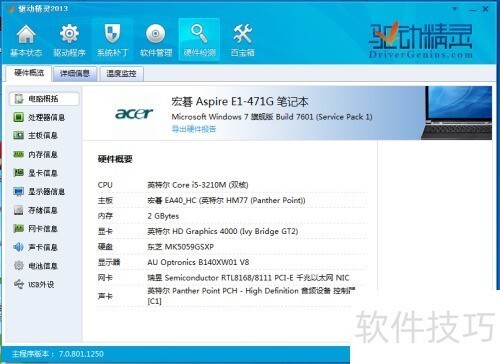Open the title bar dropdown arrow menu

(455, 9)
